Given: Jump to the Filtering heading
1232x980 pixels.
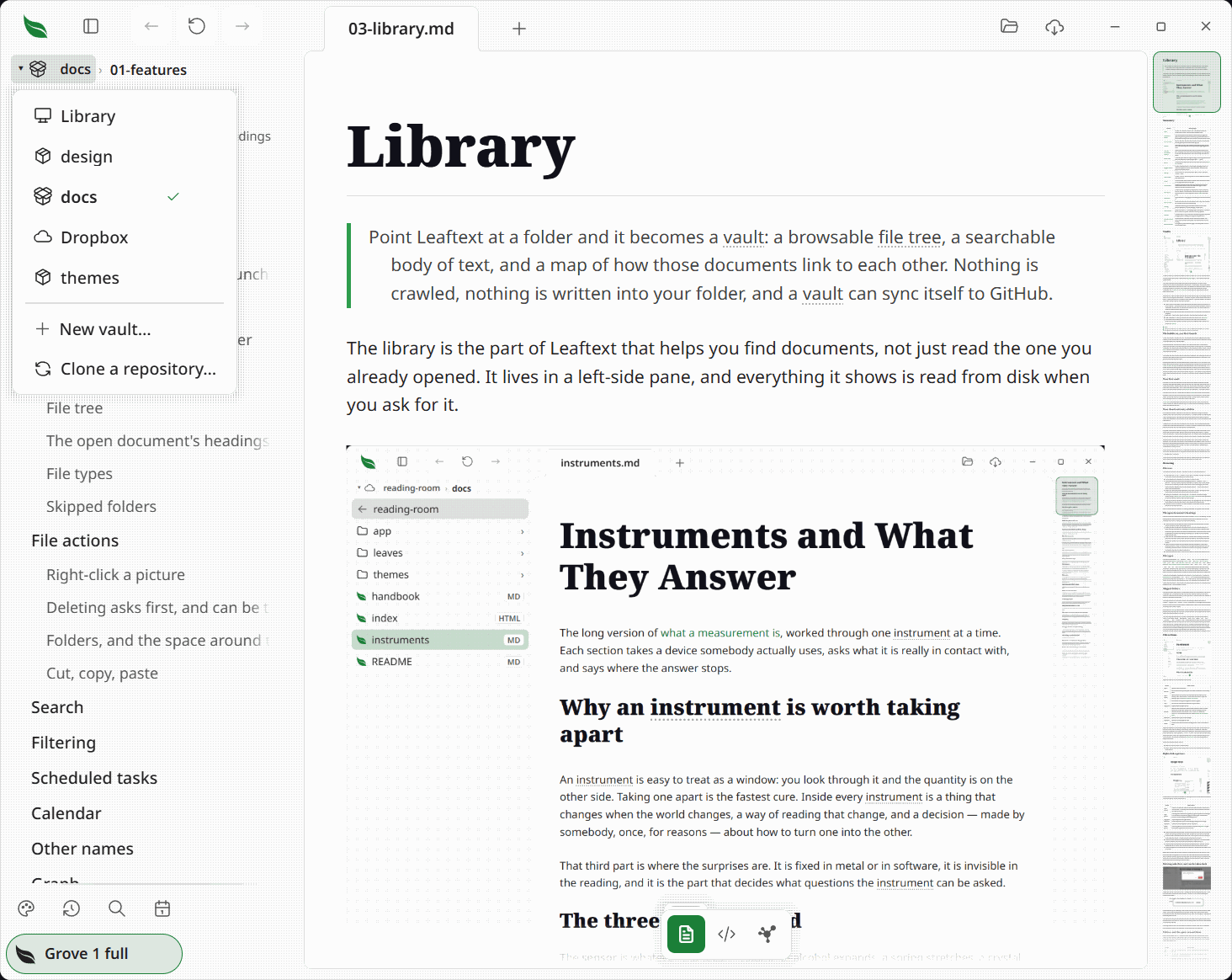Looking at the screenshot, I should pos(63,743).
